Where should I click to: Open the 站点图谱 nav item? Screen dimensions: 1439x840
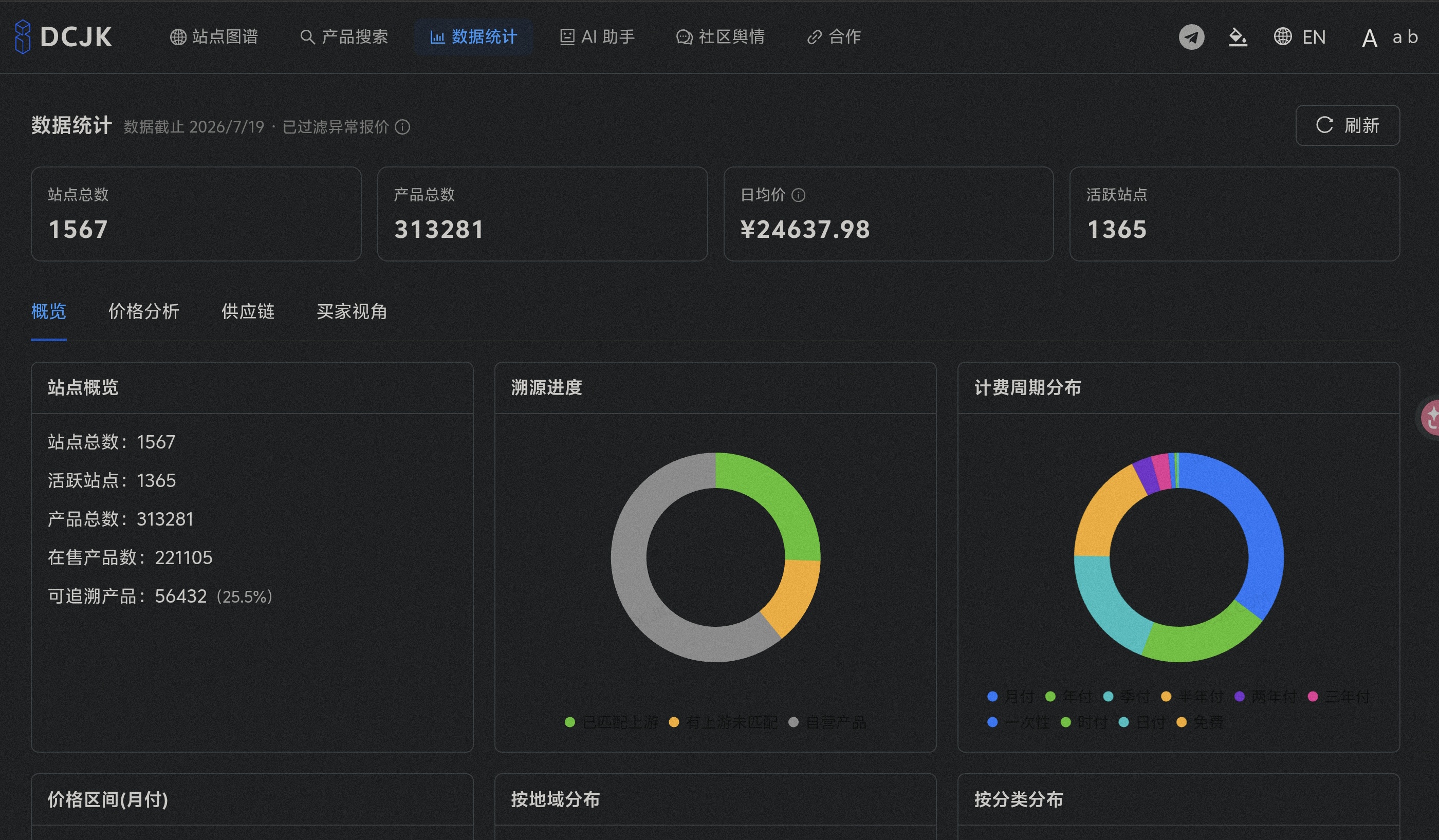pyautogui.click(x=214, y=36)
